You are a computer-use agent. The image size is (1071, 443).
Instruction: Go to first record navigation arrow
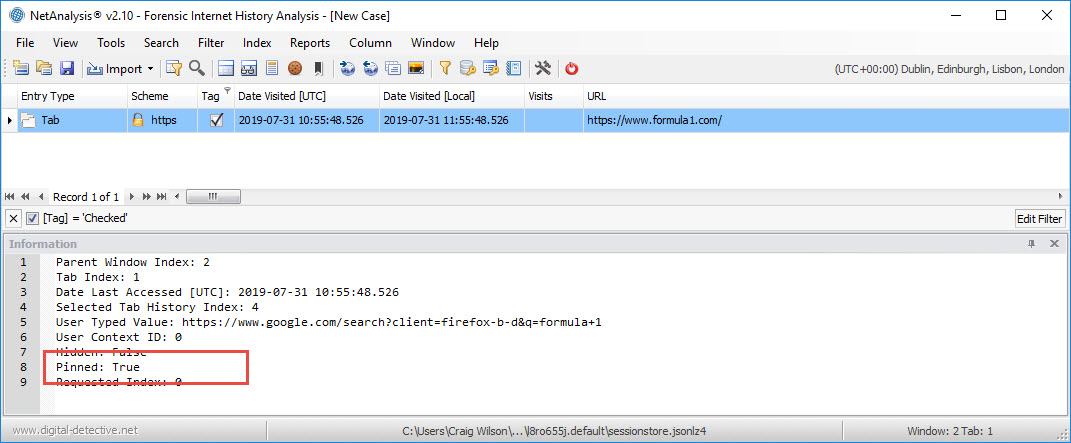coord(10,197)
